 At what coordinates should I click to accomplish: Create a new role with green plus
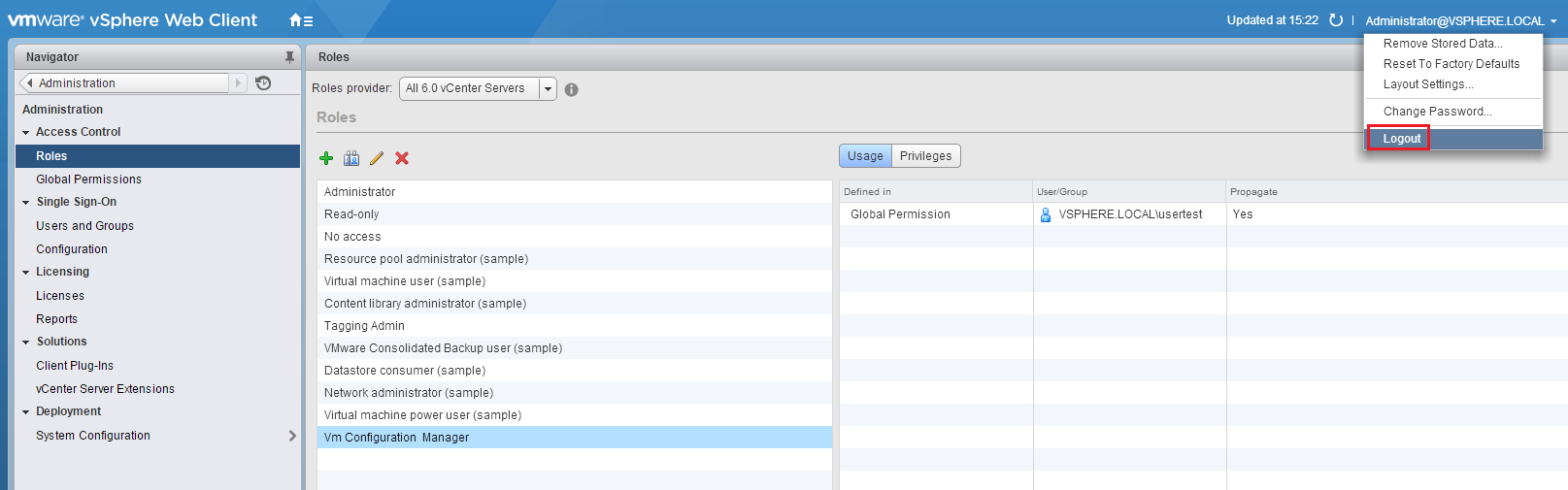pos(326,158)
